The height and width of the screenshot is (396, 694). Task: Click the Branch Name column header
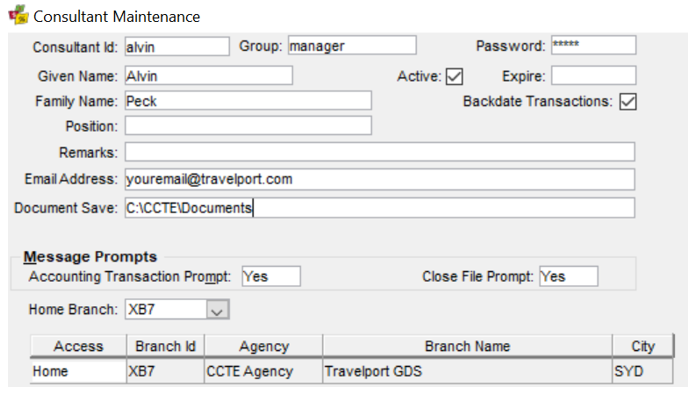[x=467, y=346]
